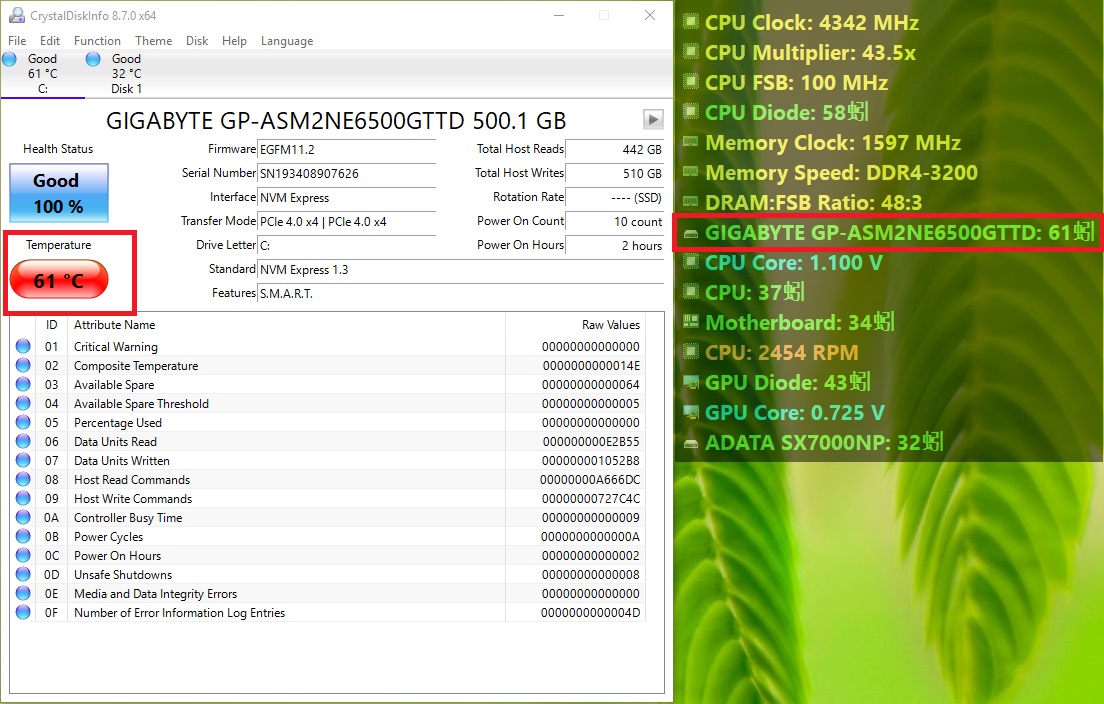Click the status icon for Available Spare row
Viewport: 1104px width, 704px height.
23,384
